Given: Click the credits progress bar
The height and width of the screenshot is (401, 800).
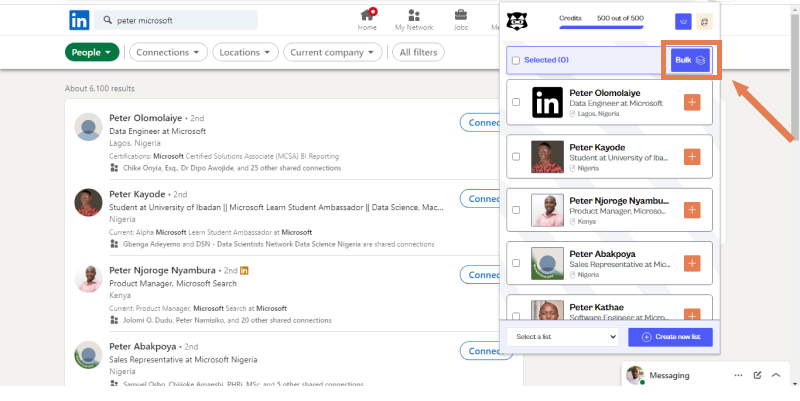Looking at the screenshot, I should [x=601, y=27].
